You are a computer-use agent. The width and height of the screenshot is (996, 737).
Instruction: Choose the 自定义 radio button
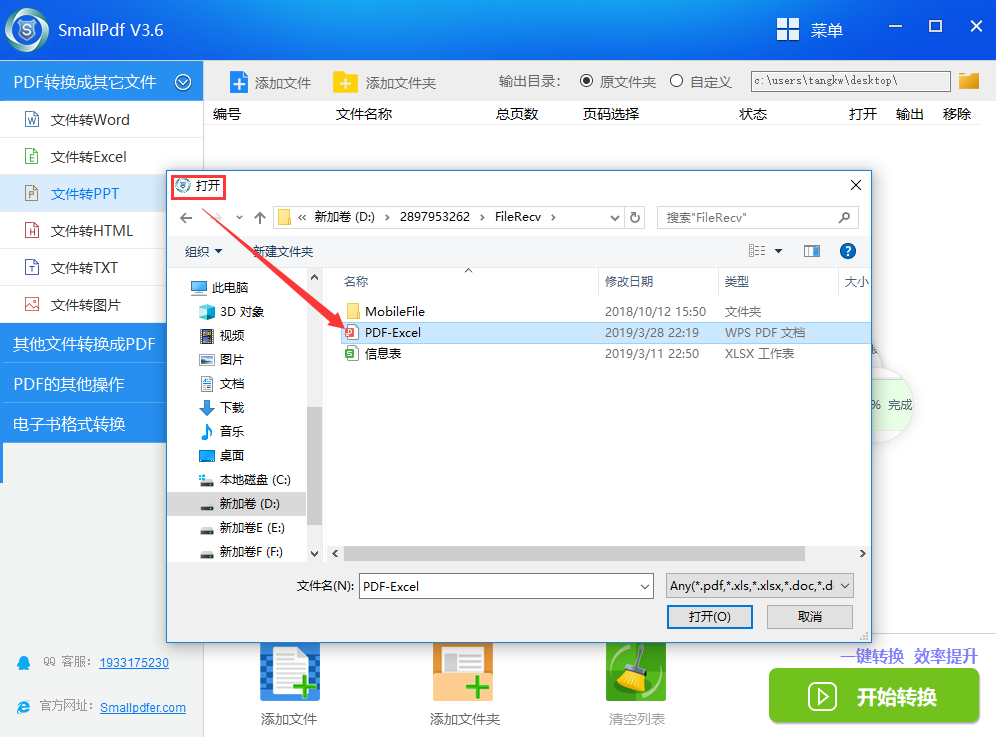(676, 81)
